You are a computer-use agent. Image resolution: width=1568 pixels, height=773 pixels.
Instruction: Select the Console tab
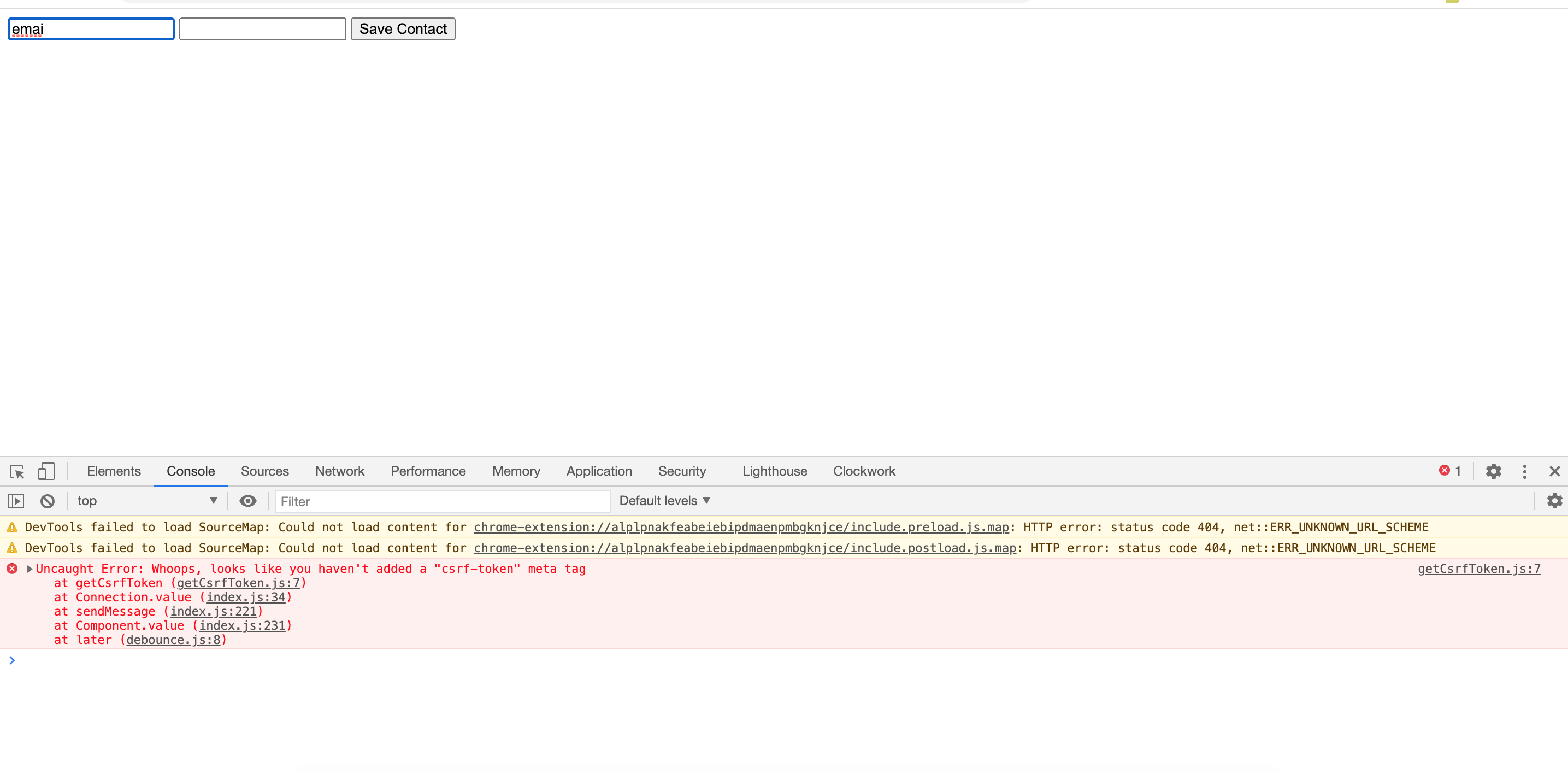click(191, 471)
